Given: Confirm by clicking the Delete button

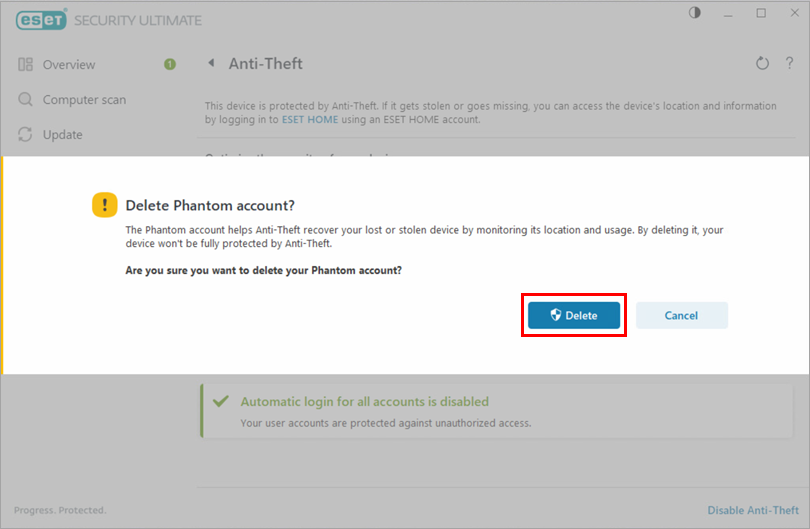Looking at the screenshot, I should (574, 315).
